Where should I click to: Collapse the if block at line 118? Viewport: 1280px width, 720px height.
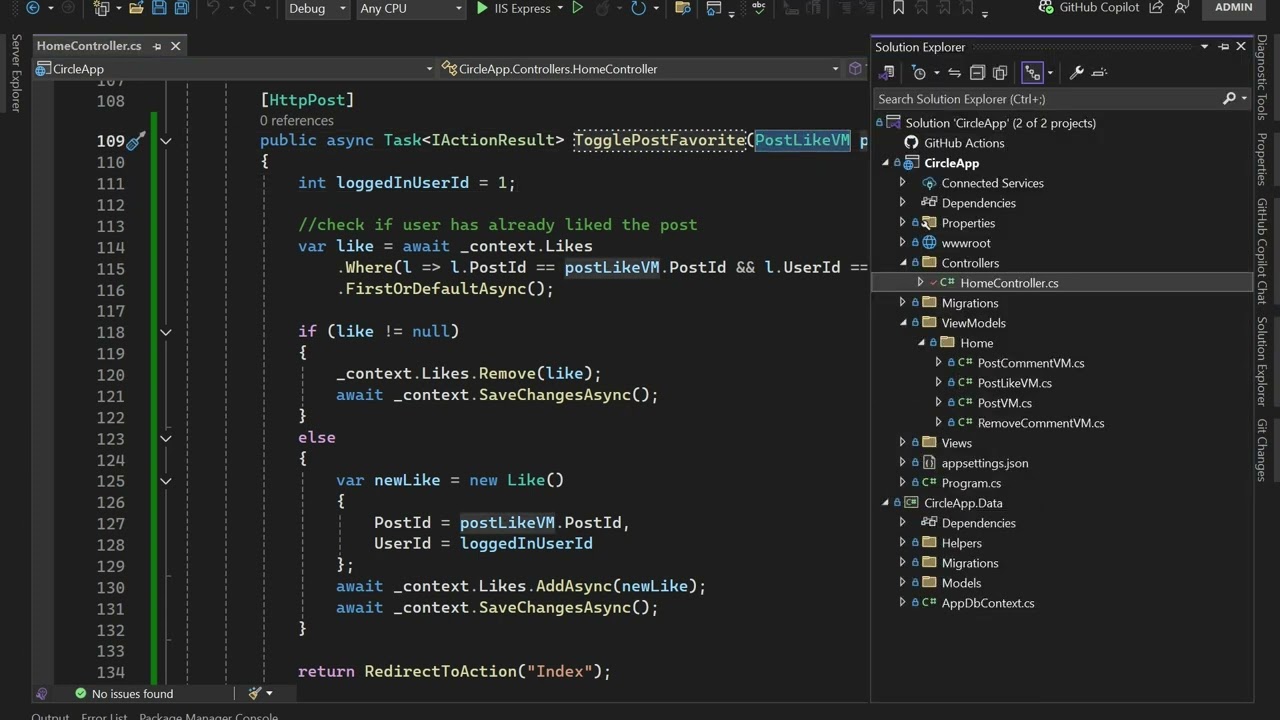click(166, 332)
